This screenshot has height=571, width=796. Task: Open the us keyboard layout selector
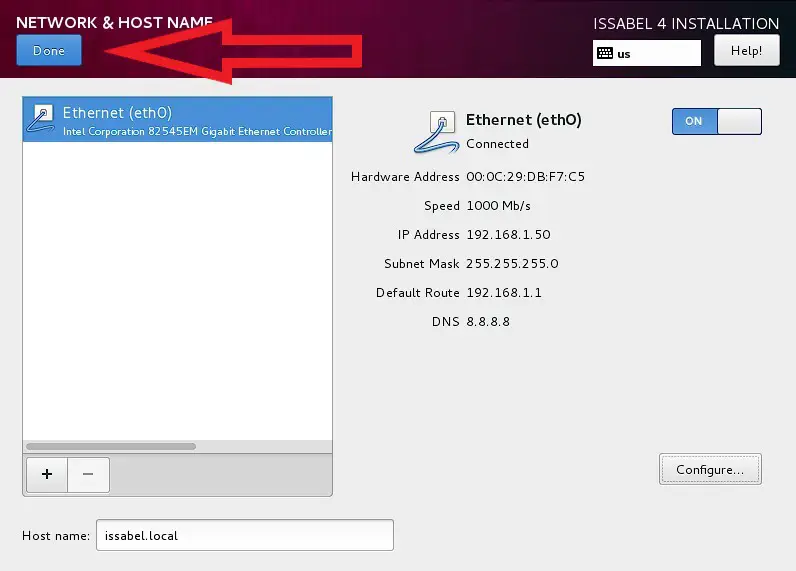click(x=646, y=53)
